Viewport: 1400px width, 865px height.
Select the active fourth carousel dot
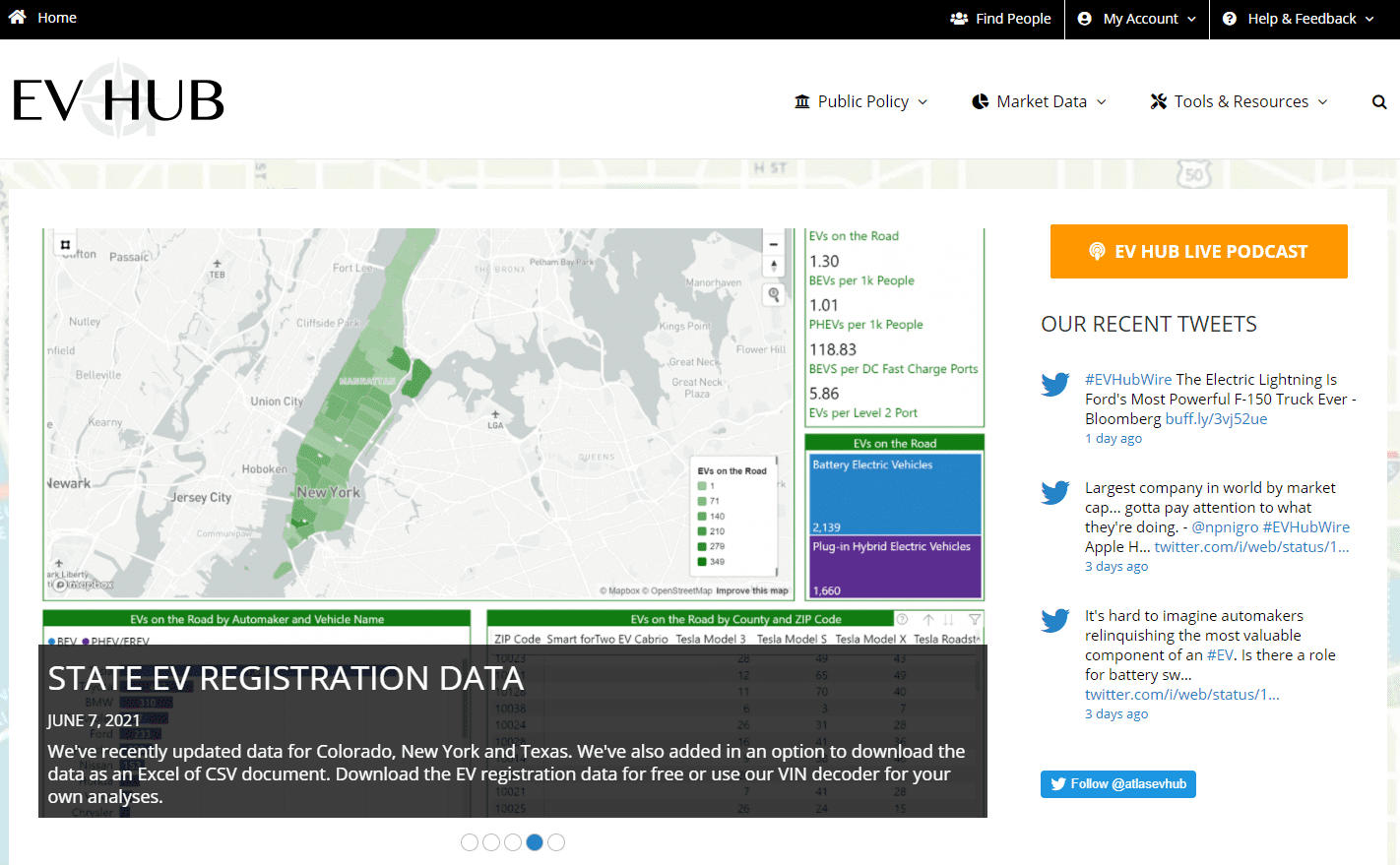point(535,842)
